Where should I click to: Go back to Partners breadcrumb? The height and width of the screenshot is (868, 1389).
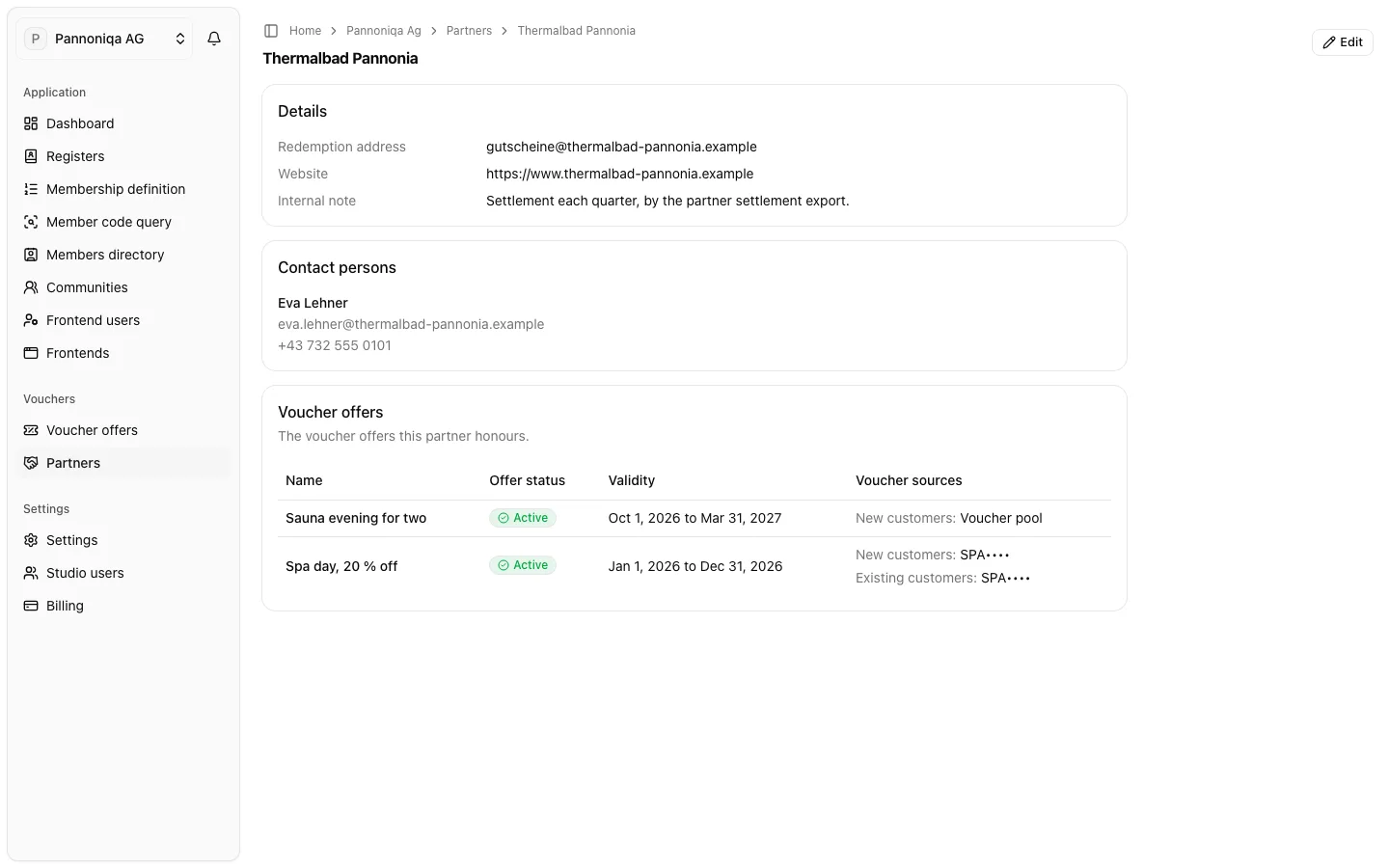pyautogui.click(x=469, y=31)
